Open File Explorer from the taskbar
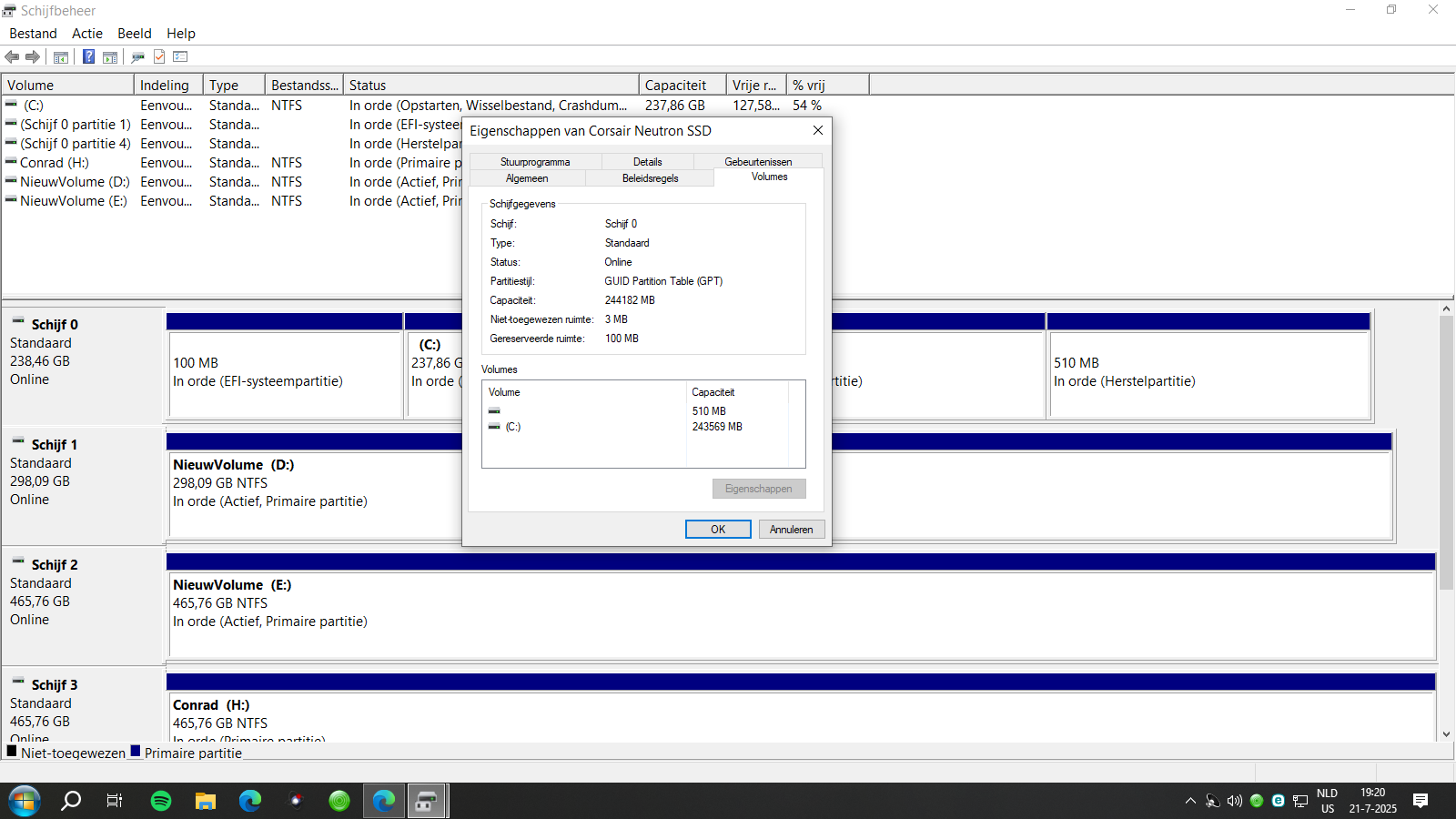The height and width of the screenshot is (819, 1456). click(206, 801)
